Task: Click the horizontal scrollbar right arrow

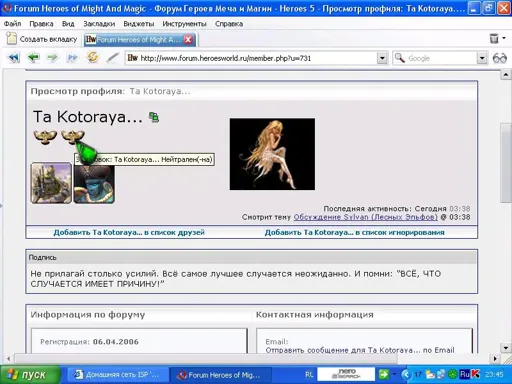Action: tap(495, 359)
